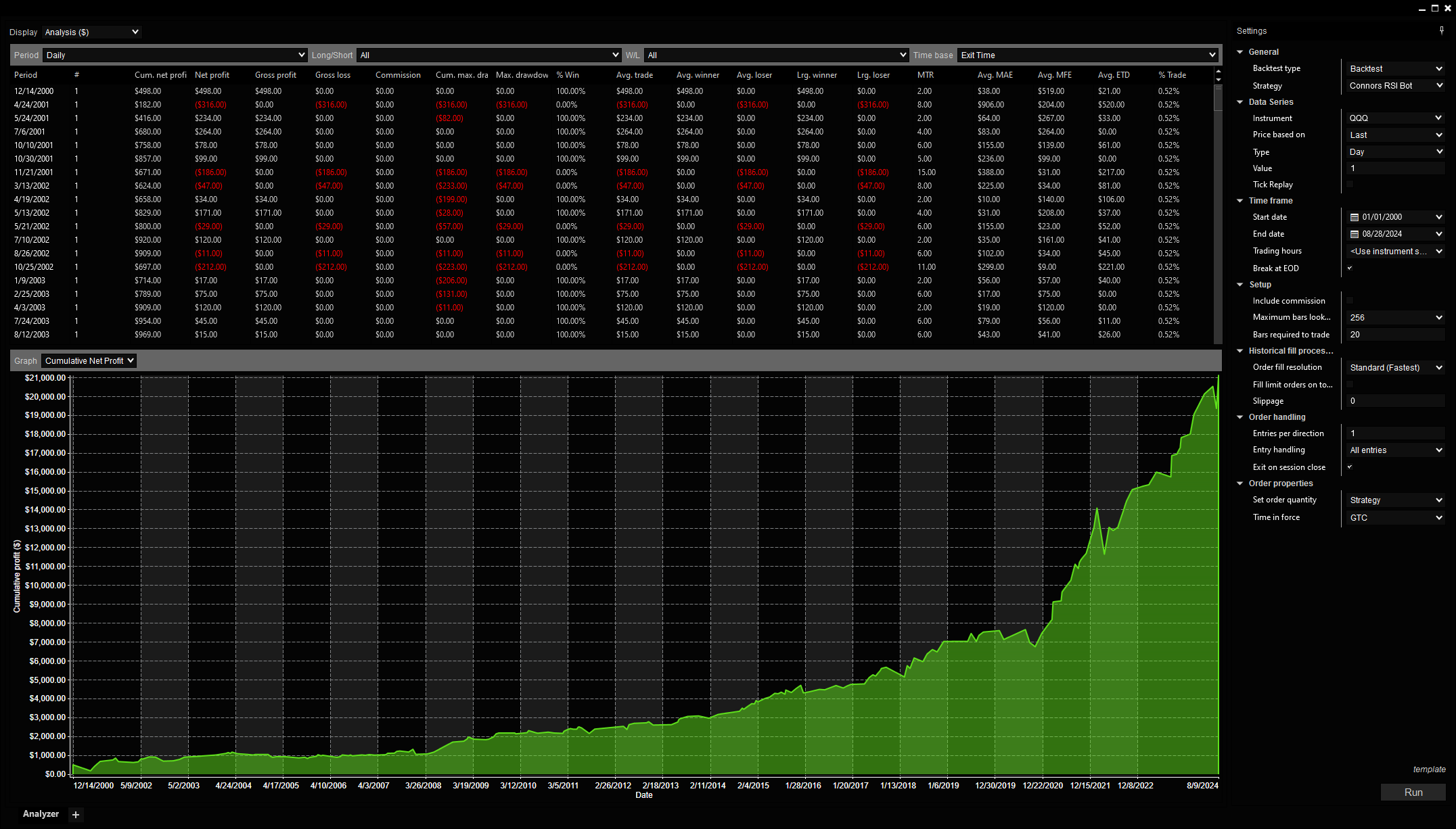This screenshot has width=1456, height=829.
Task: Click the table scroll up arrow
Action: 1219,71
